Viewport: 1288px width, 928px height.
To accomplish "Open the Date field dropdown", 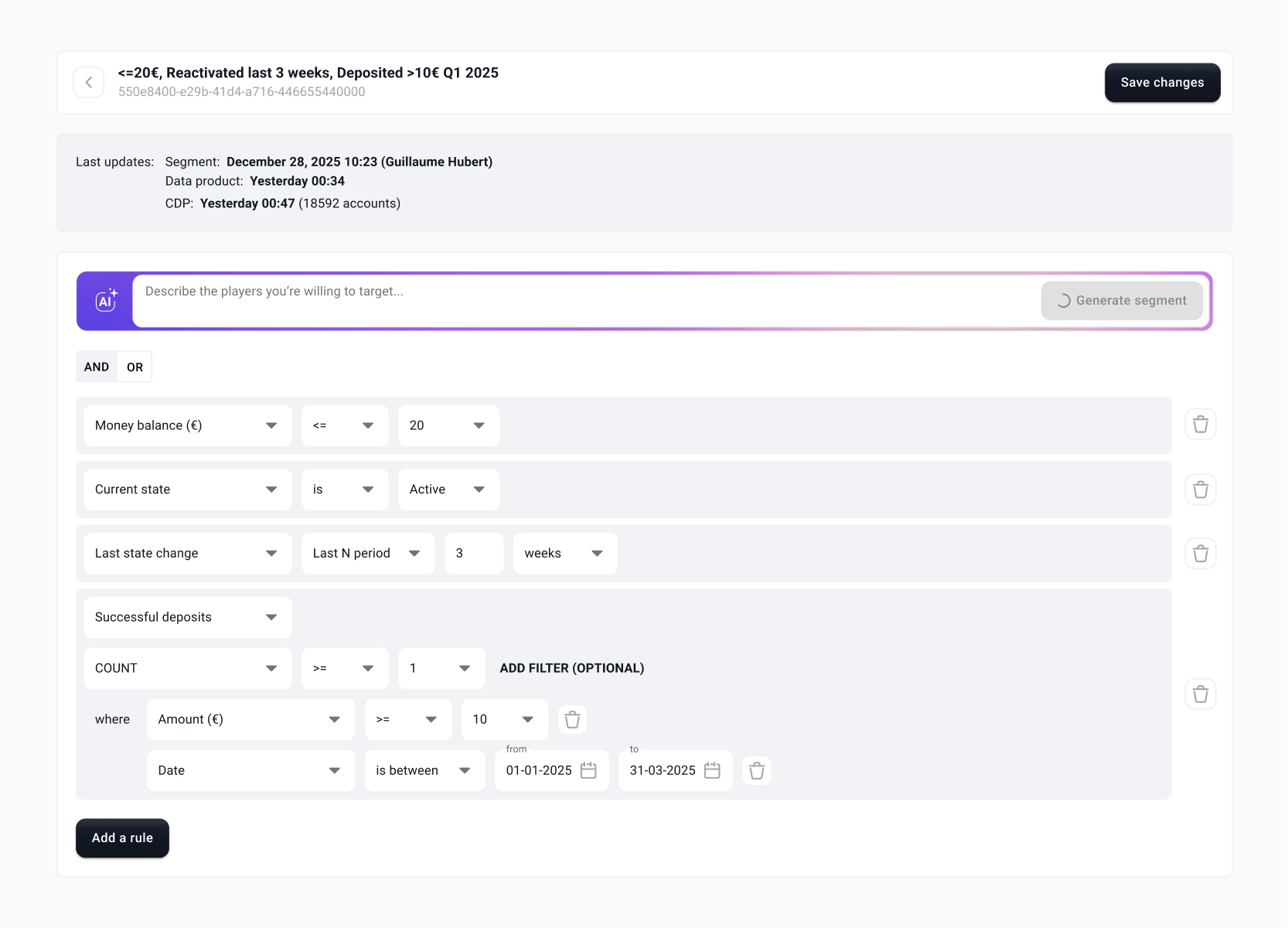I will [x=250, y=770].
